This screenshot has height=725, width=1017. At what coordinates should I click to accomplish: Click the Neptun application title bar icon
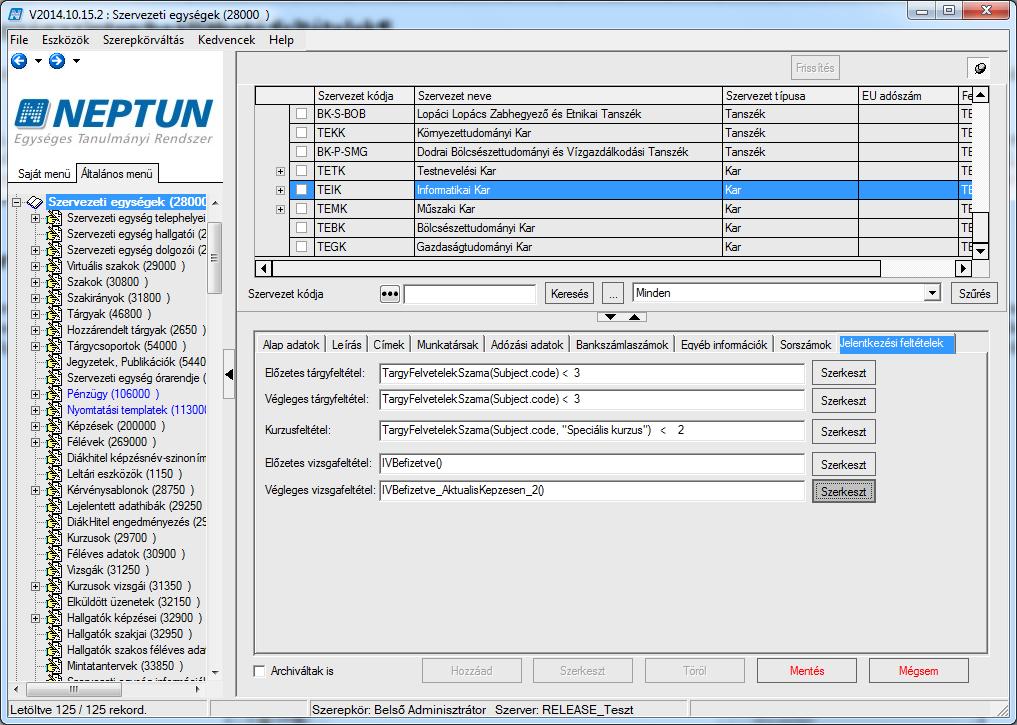coord(15,14)
